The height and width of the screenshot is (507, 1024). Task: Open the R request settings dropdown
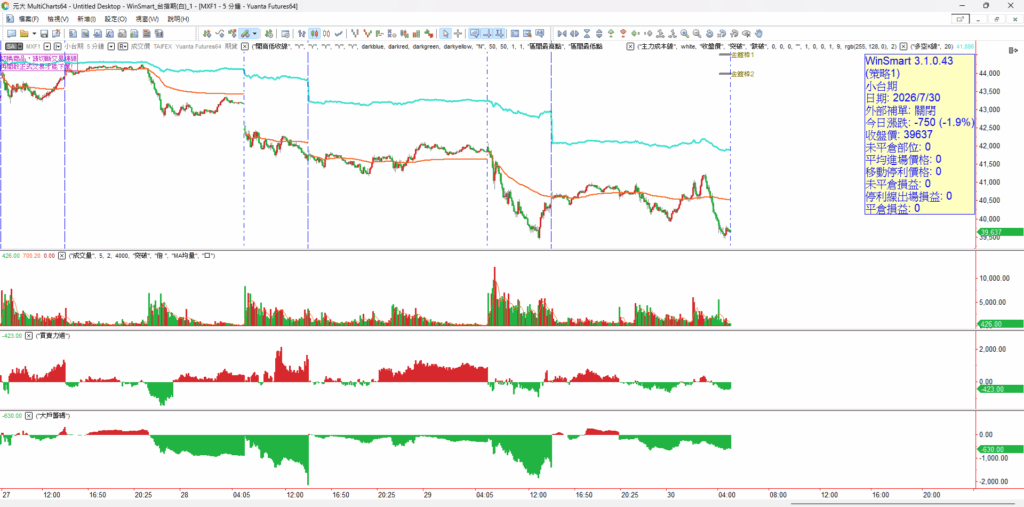tap(123, 46)
